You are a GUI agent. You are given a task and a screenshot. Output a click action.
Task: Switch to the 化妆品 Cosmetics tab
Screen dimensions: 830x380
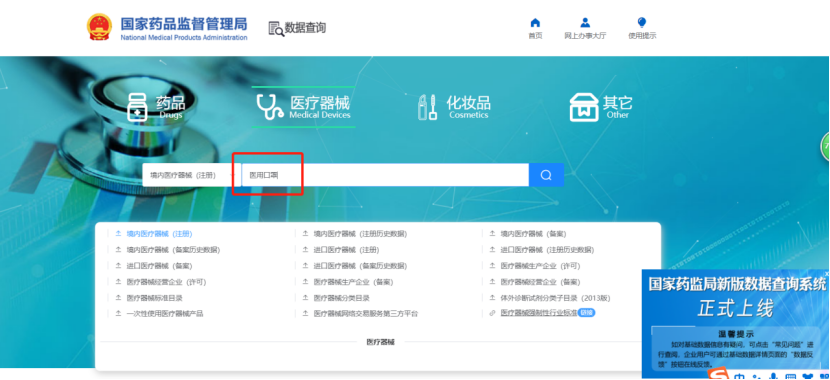(454, 107)
